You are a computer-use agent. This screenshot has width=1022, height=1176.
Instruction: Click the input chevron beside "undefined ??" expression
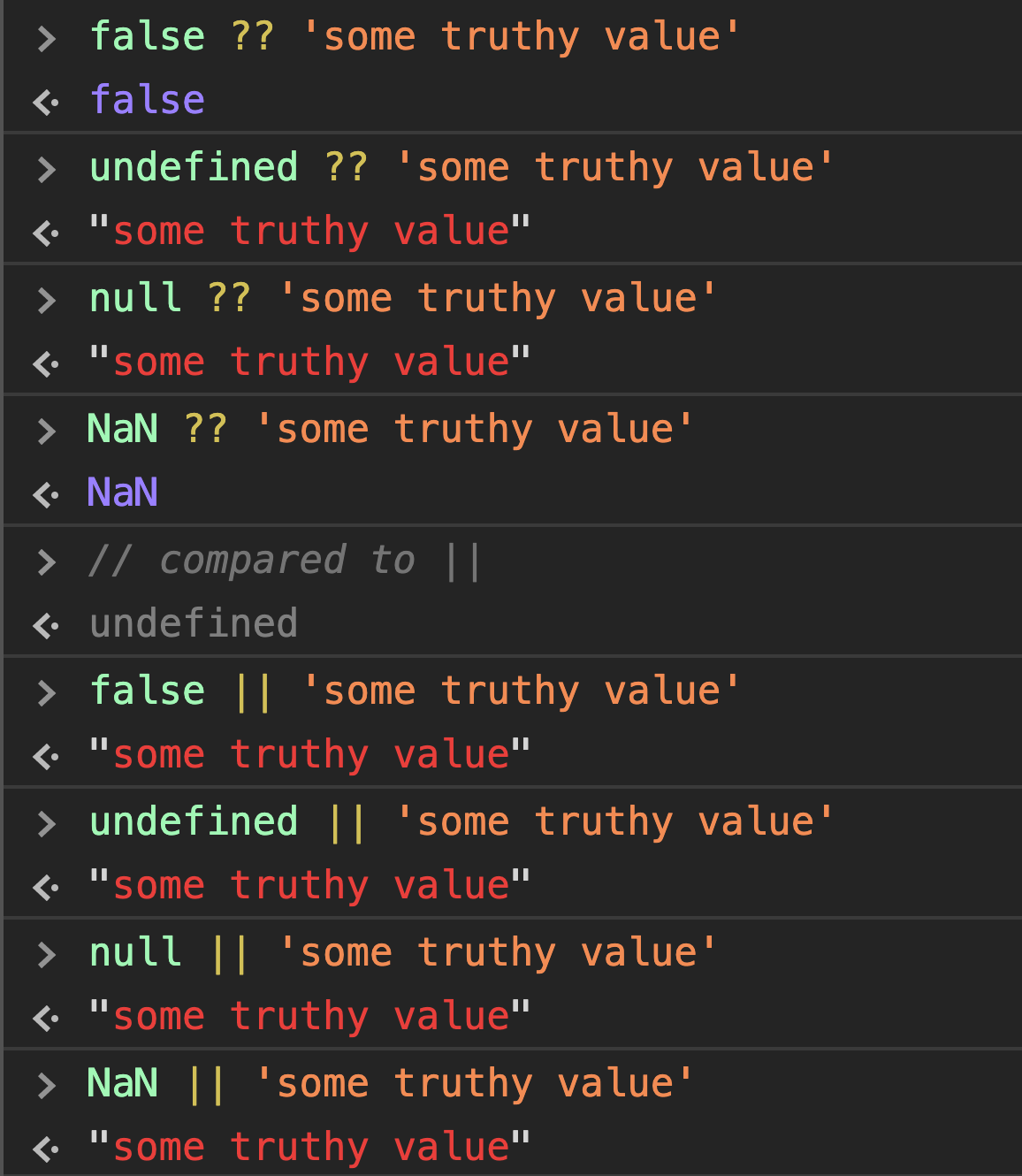(x=47, y=170)
